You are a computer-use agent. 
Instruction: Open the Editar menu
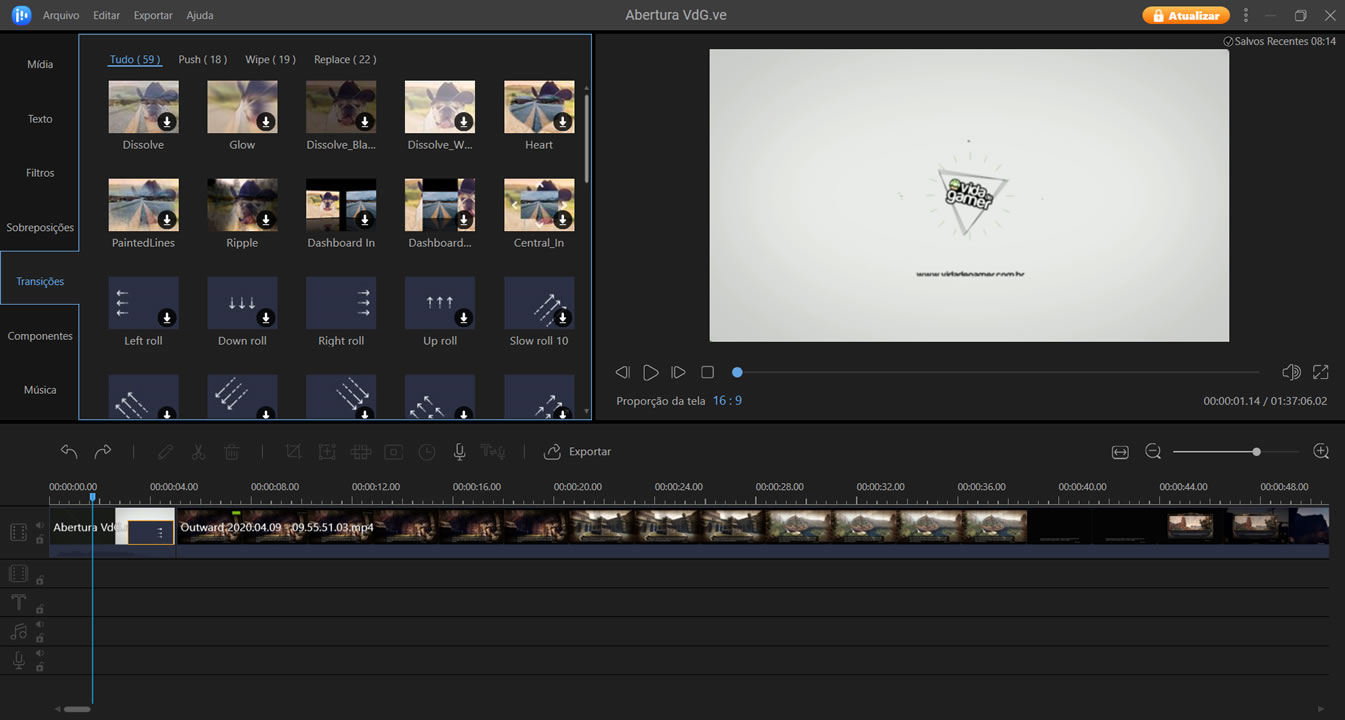tap(106, 16)
